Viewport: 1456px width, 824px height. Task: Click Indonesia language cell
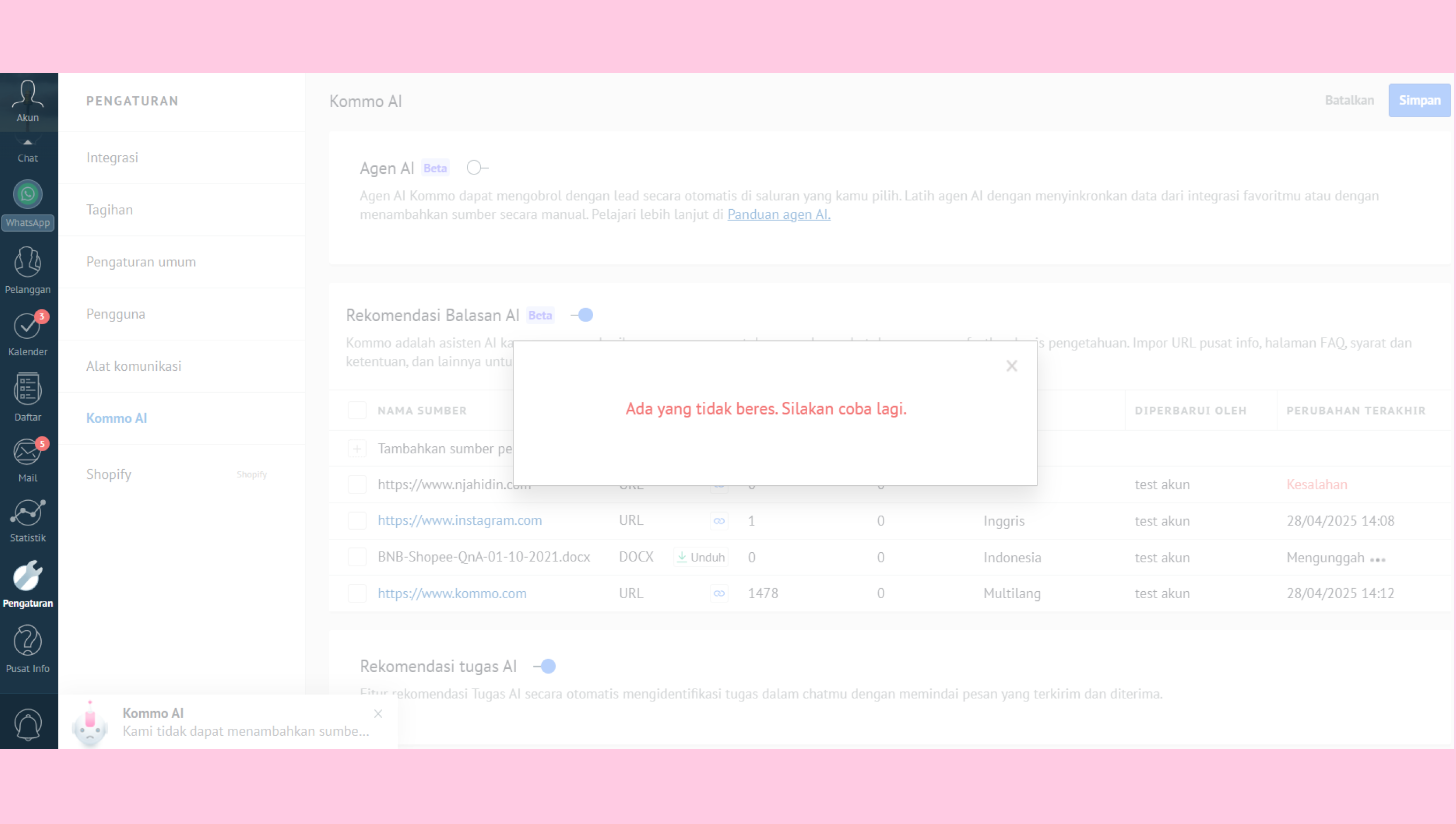click(x=1012, y=557)
